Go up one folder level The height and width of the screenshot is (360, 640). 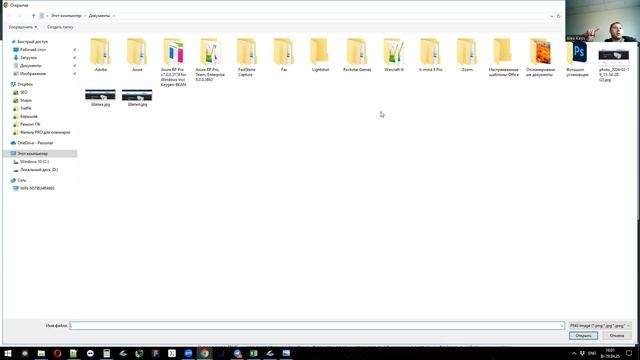click(x=33, y=16)
